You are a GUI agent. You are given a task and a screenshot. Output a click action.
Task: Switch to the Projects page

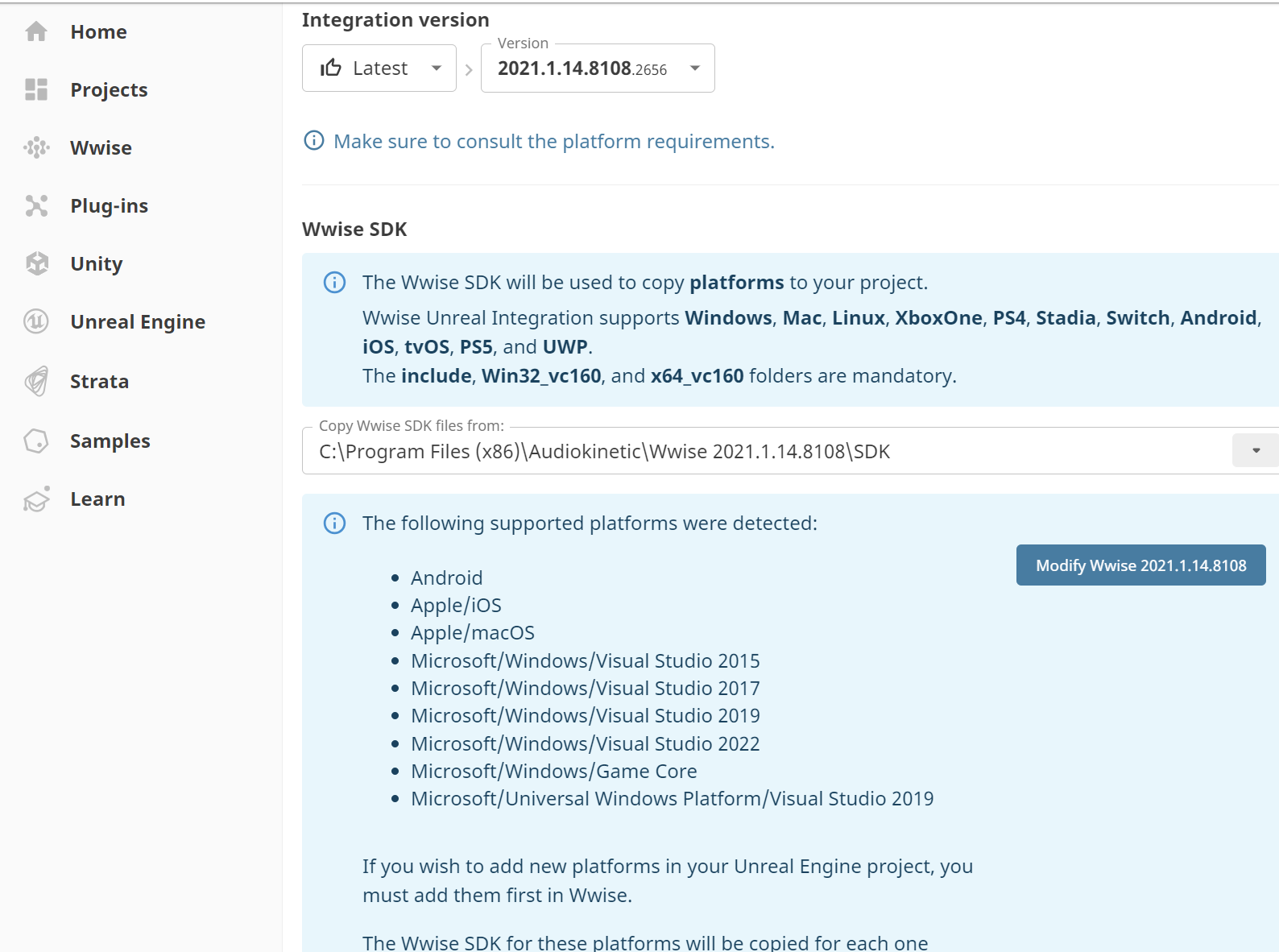pos(109,90)
